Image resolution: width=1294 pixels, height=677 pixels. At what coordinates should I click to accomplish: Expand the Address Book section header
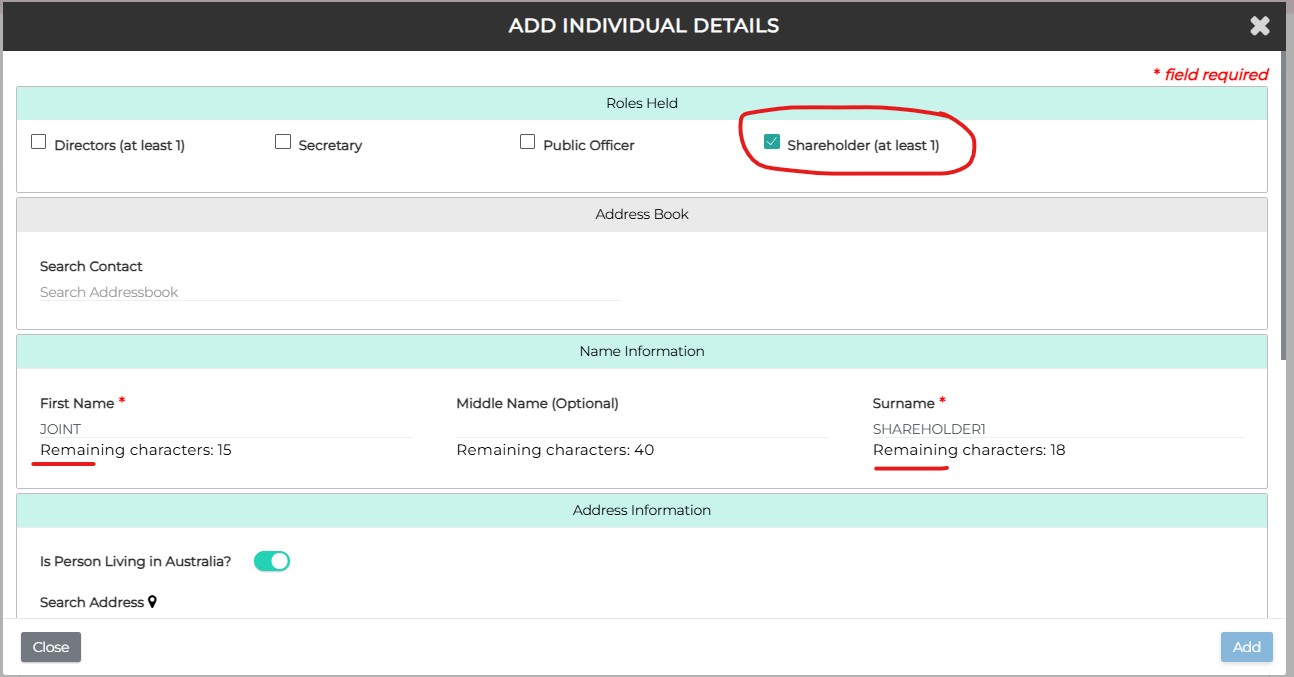point(641,214)
